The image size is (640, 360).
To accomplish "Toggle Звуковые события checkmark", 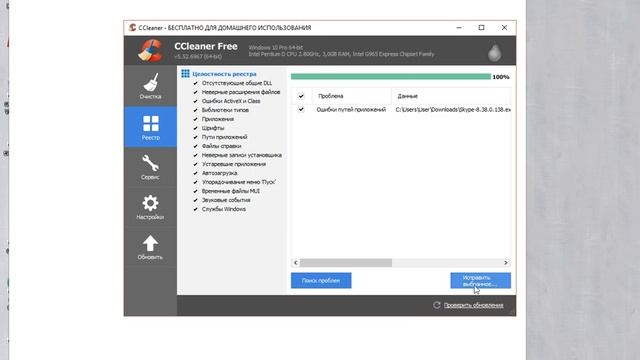I will (196, 200).
